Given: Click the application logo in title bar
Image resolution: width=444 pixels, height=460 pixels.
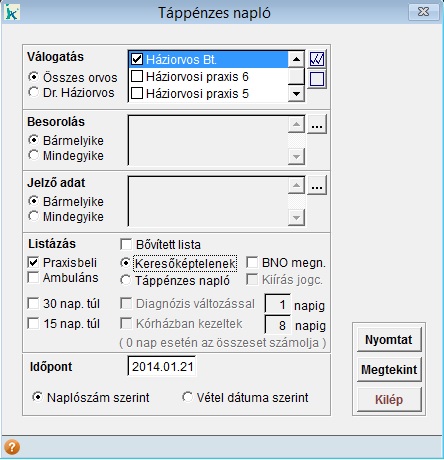Looking at the screenshot, I should [x=12, y=12].
